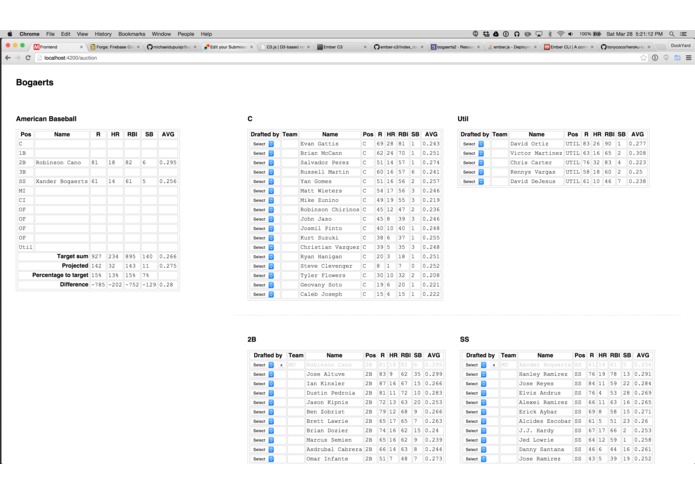Switch to the Ember C3 tab
The width and height of the screenshot is (695, 494).
tap(339, 47)
